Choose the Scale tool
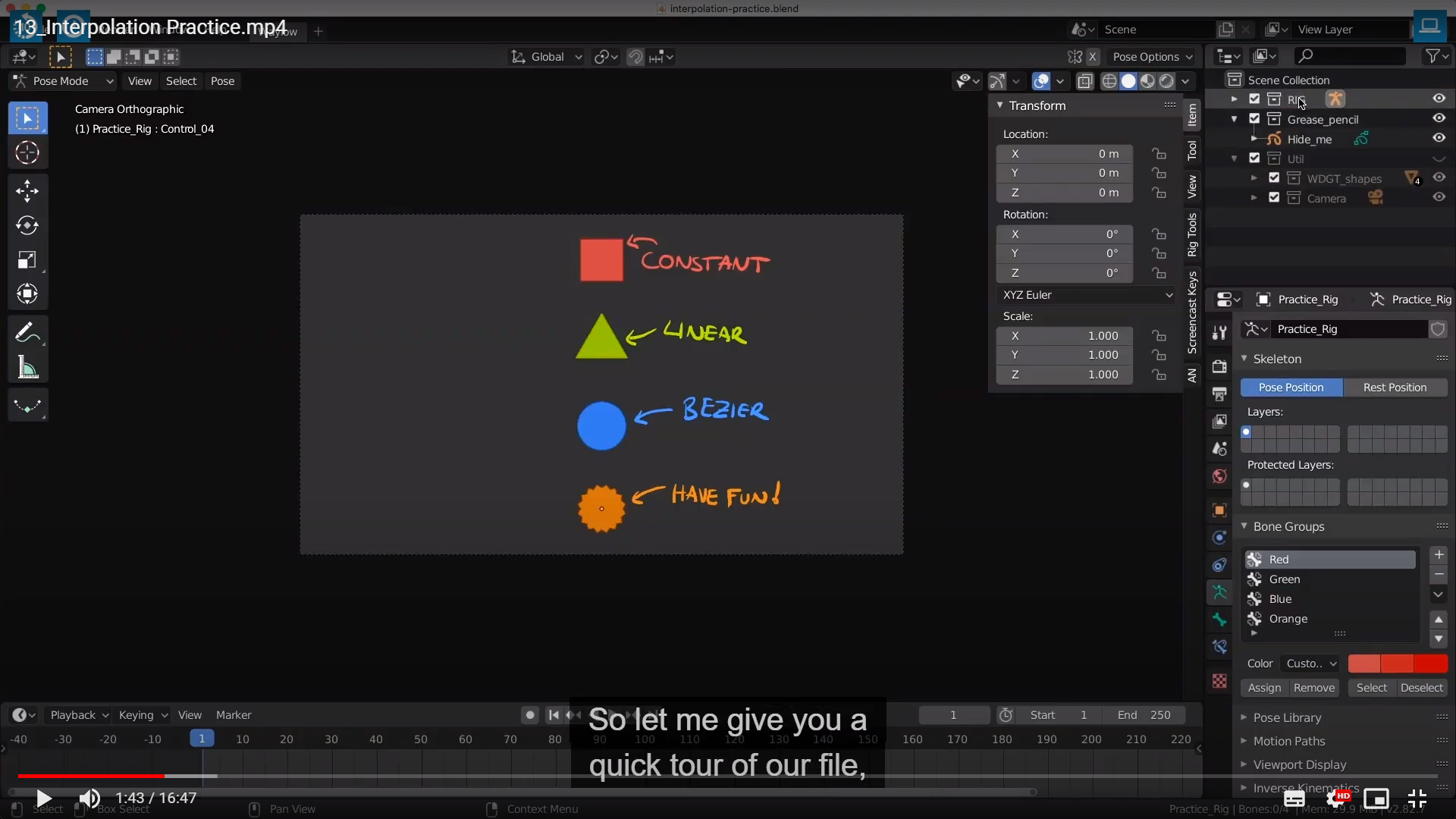This screenshot has width=1456, height=819. (27, 260)
